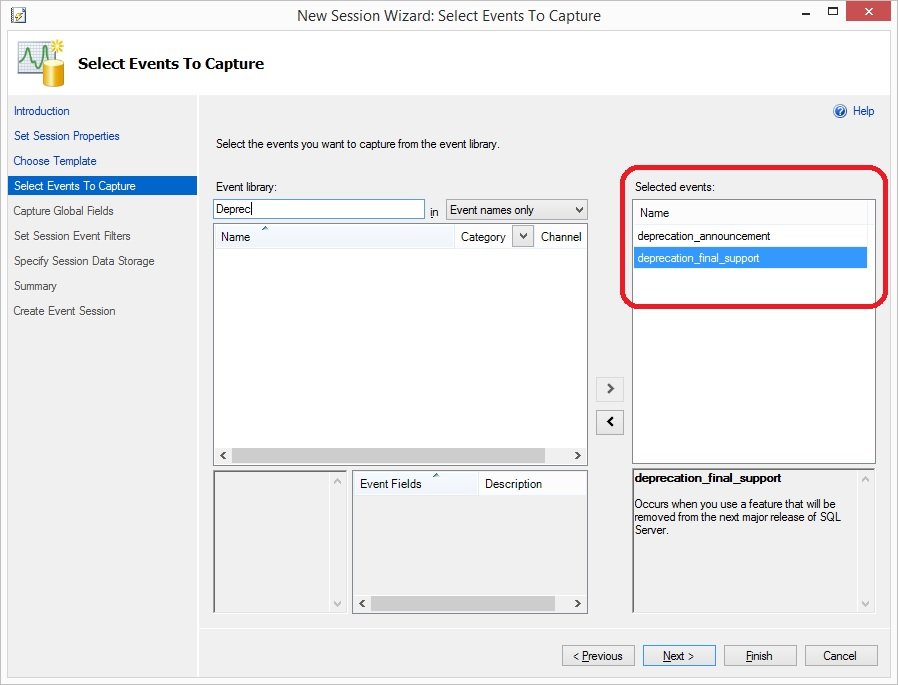Image resolution: width=898 pixels, height=685 pixels.
Task: Click Event Fields scrollbar left arrow
Action: point(362,603)
